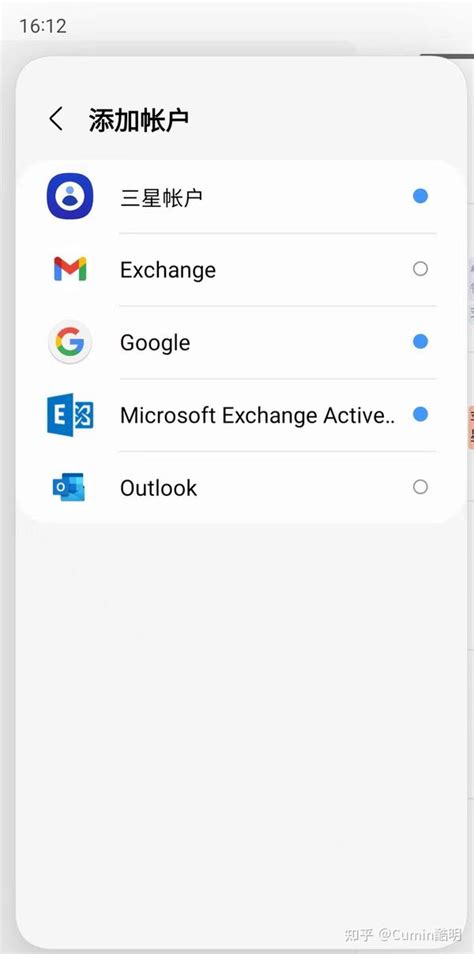Screen dimensions: 474x954
Task: Select the empty radio circle for Outlook
Action: (420, 487)
